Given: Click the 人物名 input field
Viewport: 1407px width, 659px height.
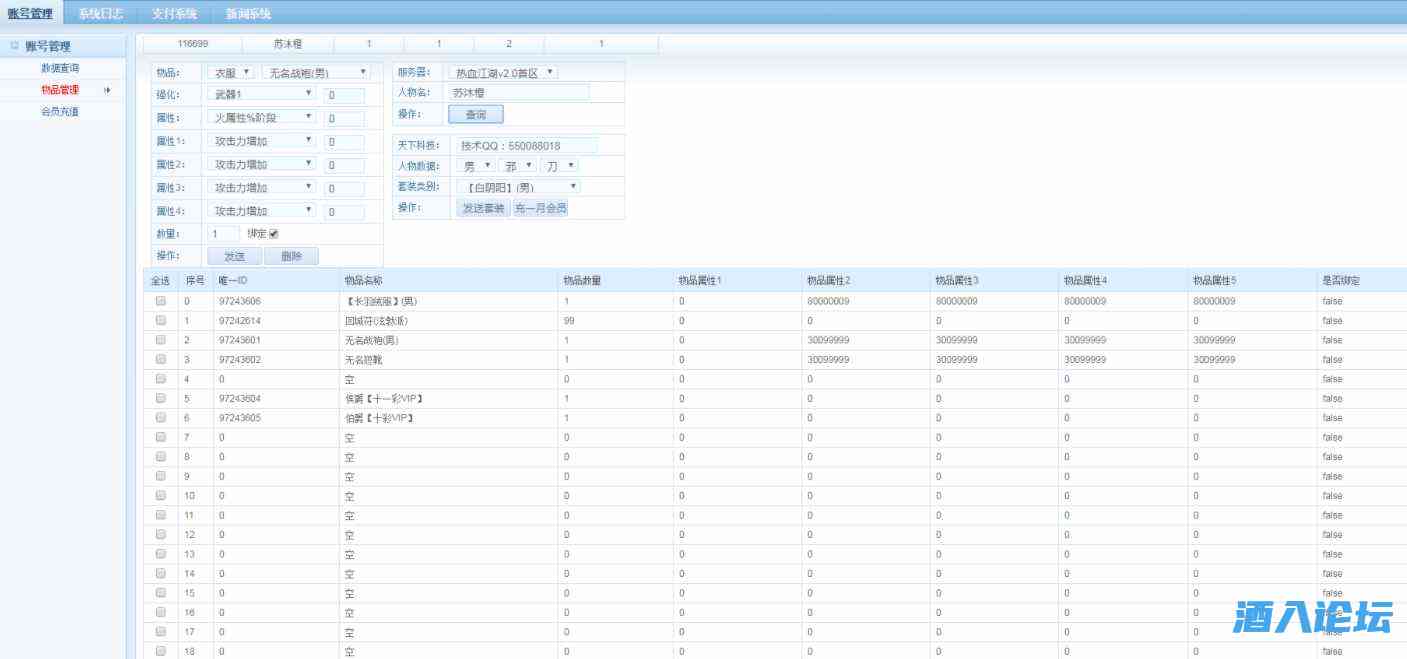Looking at the screenshot, I should [x=518, y=92].
